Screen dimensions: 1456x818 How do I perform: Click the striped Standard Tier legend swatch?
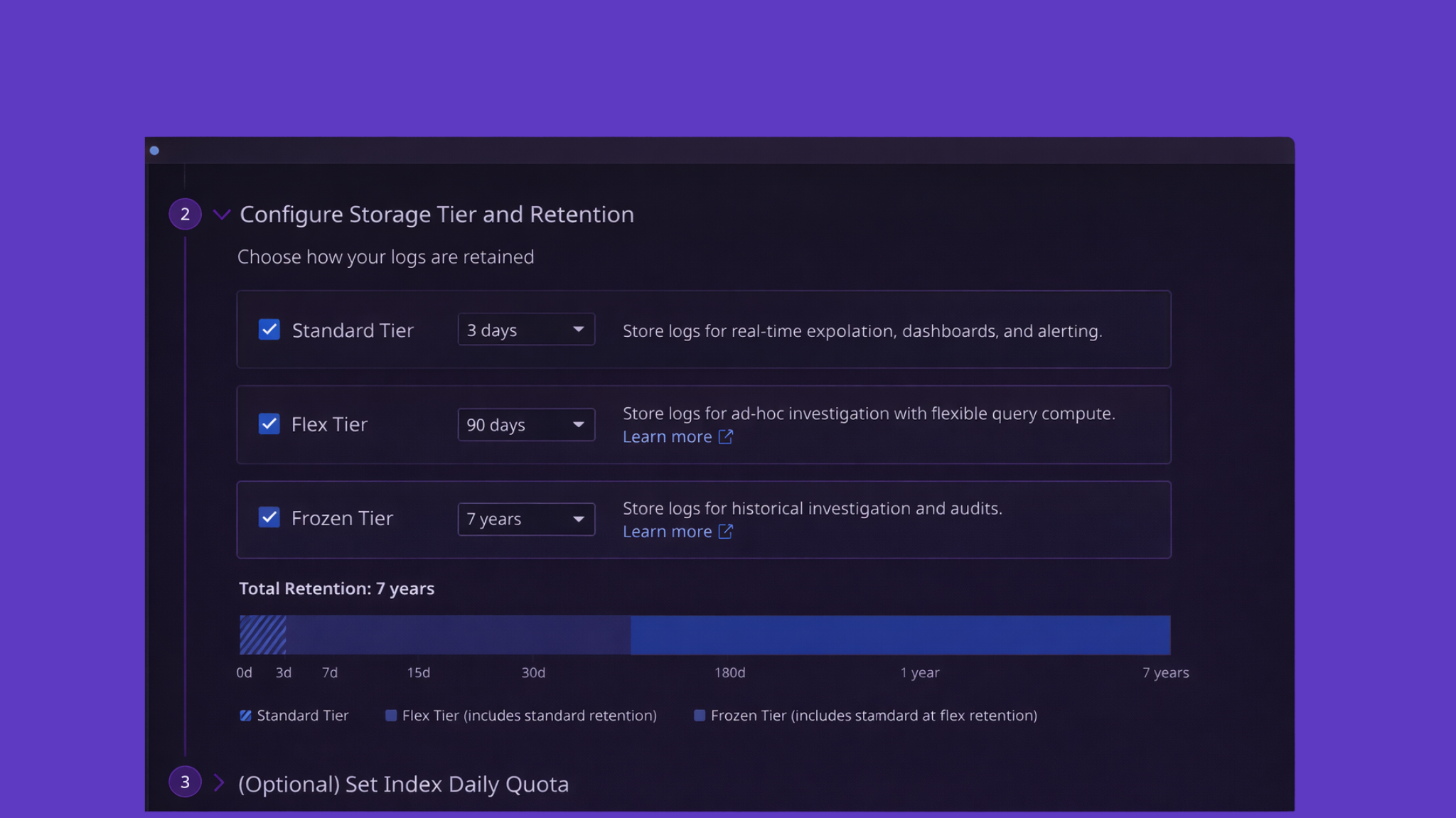tap(246, 716)
